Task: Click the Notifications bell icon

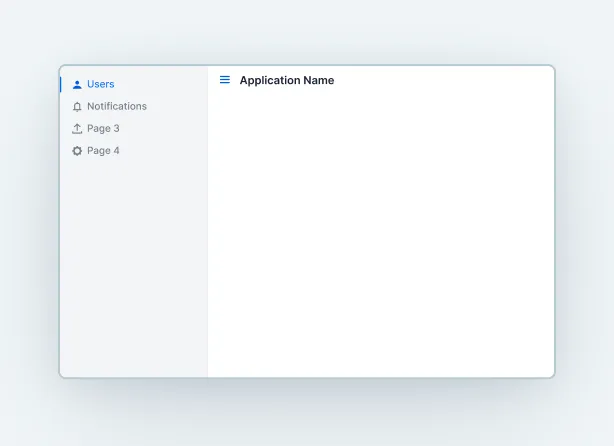Action: pos(77,107)
